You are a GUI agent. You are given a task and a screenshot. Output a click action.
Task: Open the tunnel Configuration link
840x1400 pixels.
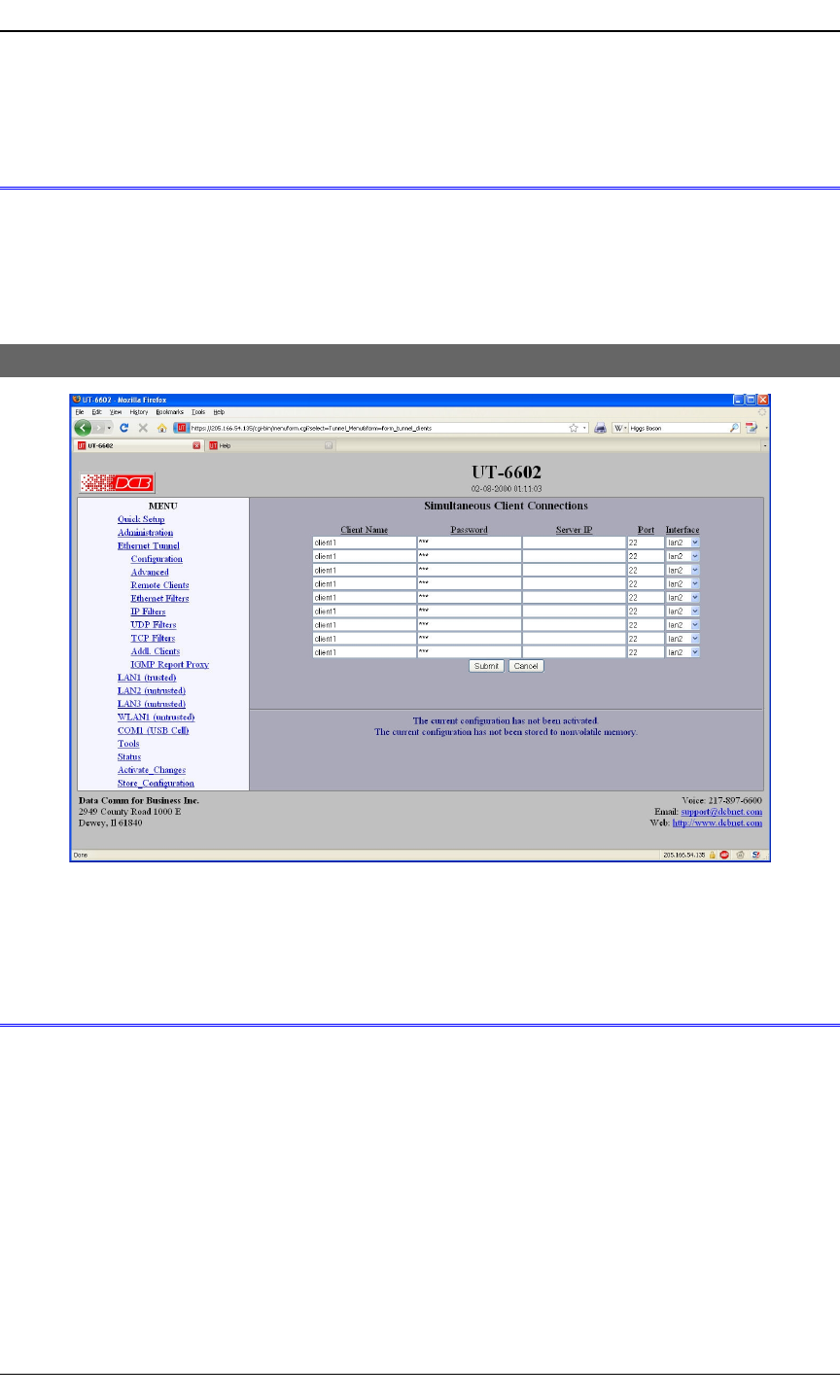[157, 559]
